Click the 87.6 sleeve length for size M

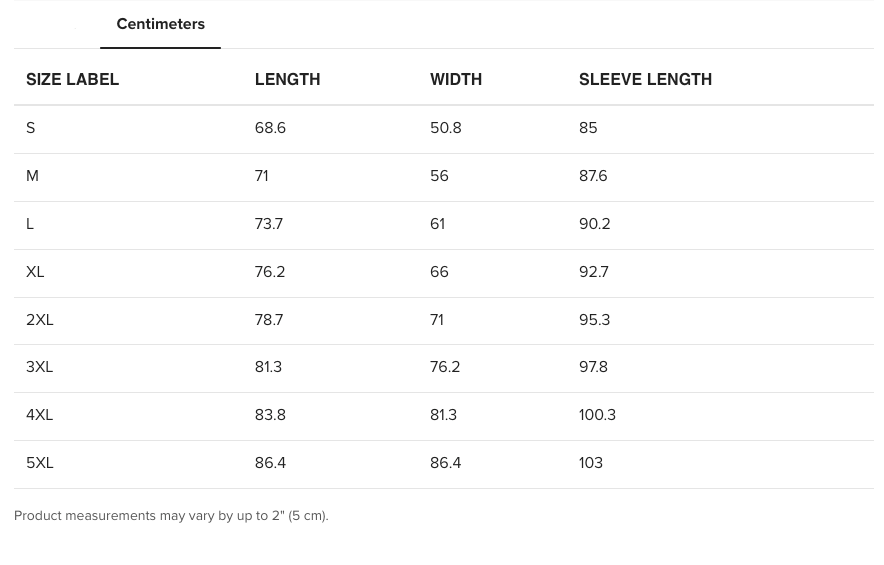point(593,176)
